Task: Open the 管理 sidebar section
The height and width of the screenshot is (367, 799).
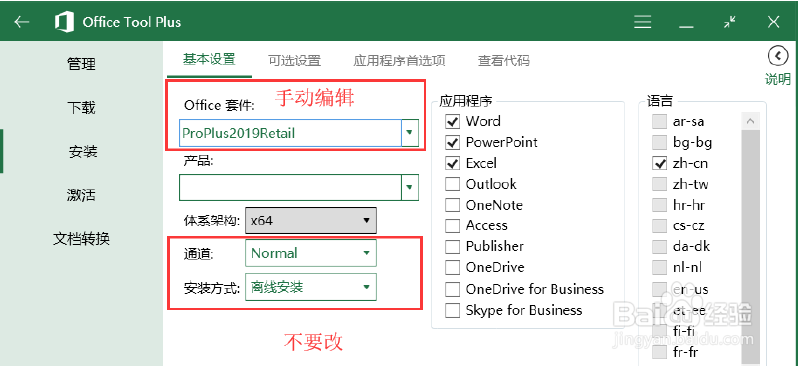Action: [82, 64]
